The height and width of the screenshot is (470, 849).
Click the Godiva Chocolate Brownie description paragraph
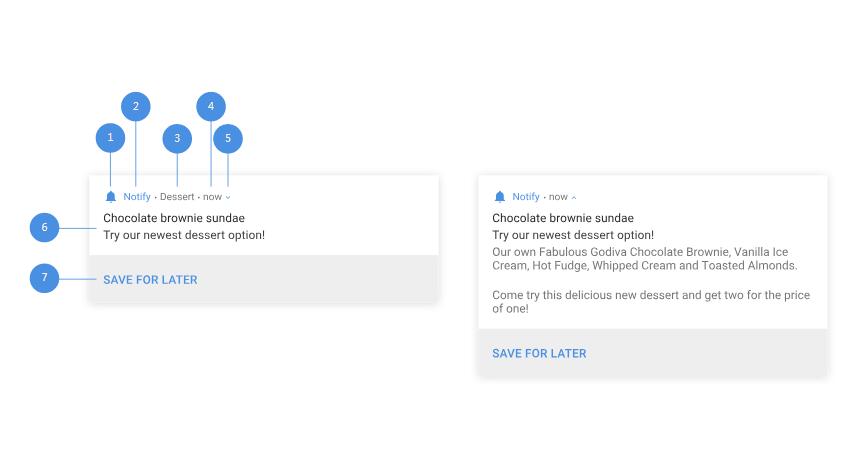[645, 259]
